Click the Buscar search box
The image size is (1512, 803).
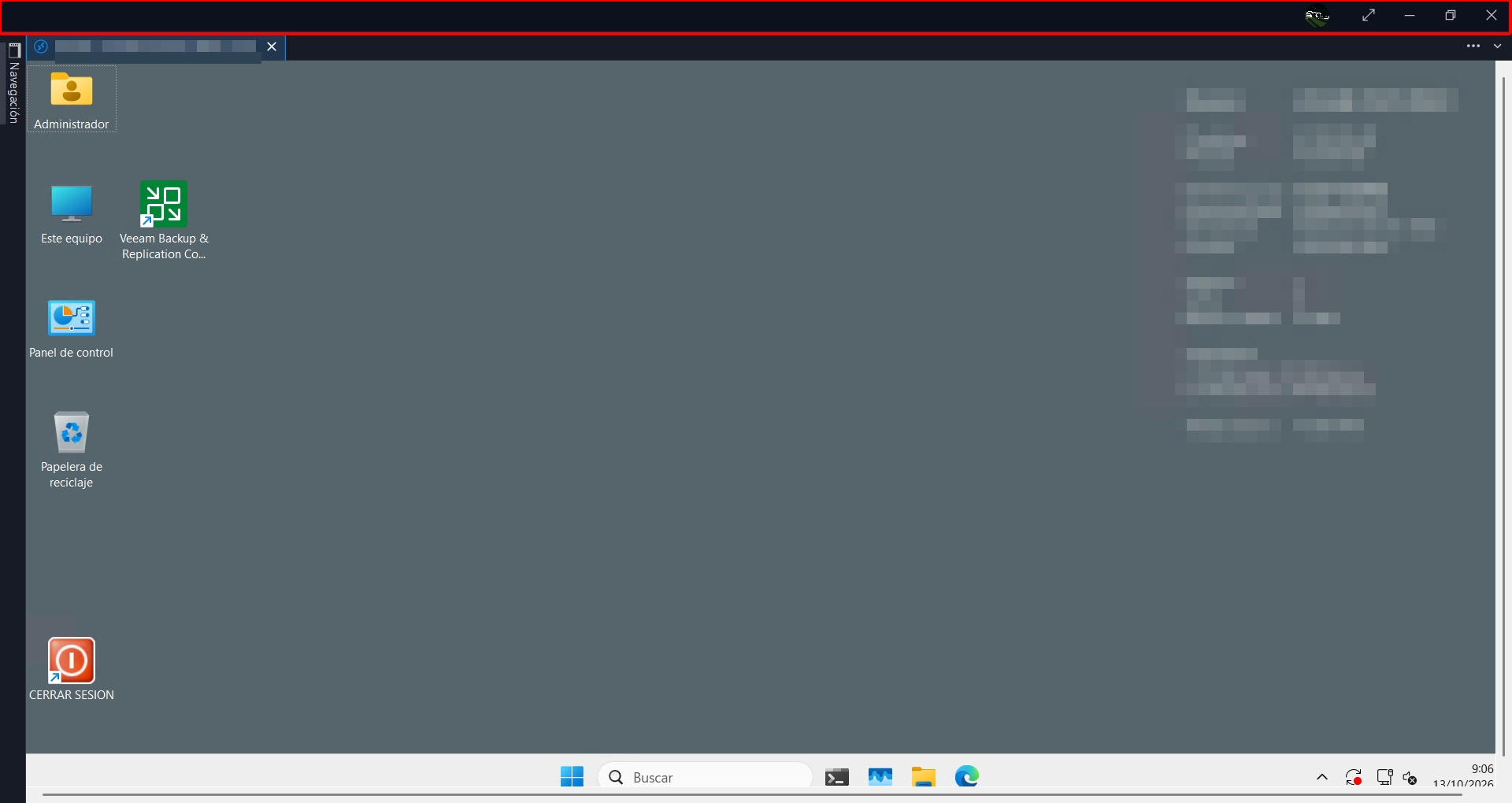[705, 777]
